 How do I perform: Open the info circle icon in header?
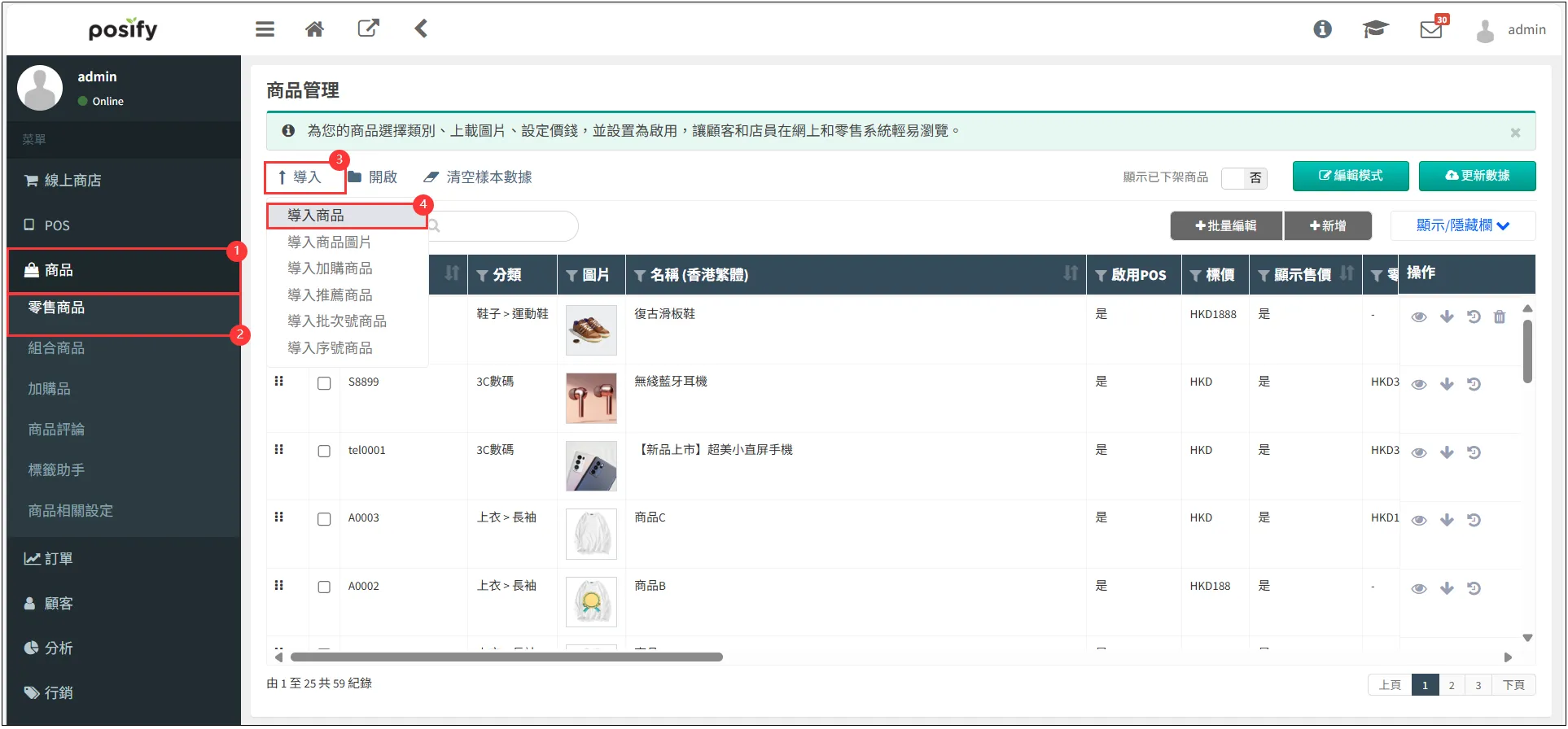pyautogui.click(x=1322, y=29)
